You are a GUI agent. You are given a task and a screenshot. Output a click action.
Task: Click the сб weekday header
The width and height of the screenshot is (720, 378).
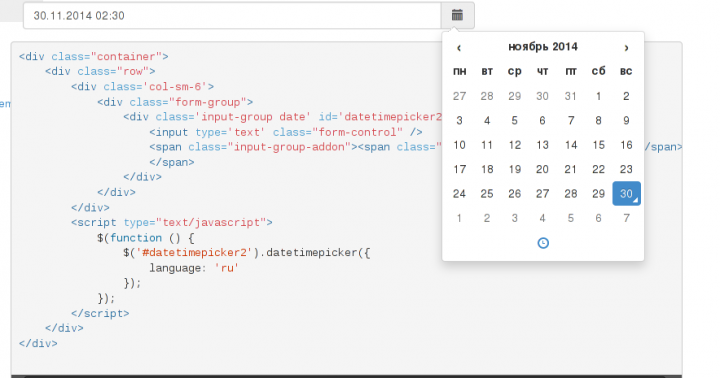click(x=598, y=71)
